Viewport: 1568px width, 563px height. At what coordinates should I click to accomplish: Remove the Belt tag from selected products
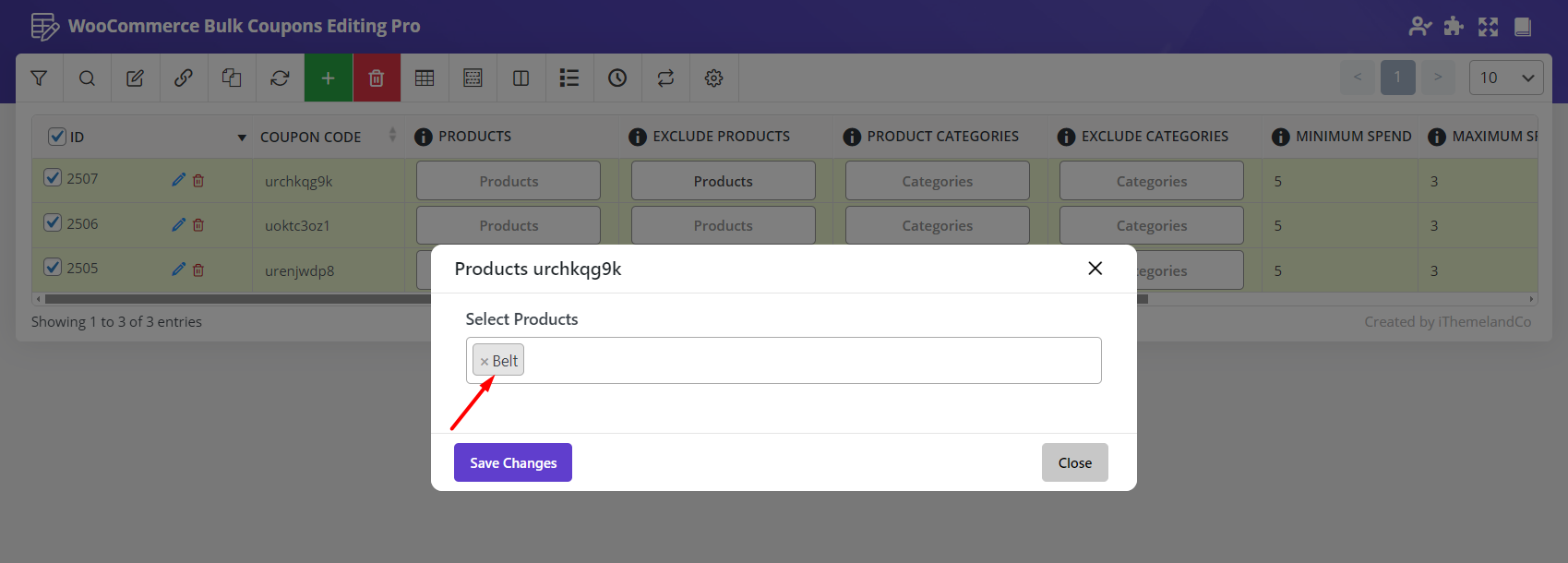pos(484,362)
